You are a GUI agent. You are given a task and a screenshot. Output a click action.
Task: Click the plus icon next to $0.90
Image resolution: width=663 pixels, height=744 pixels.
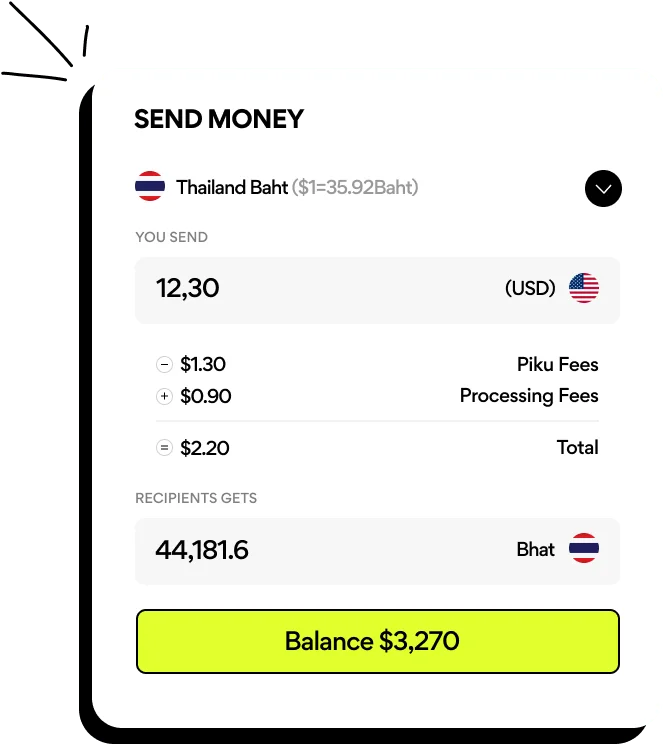(165, 397)
